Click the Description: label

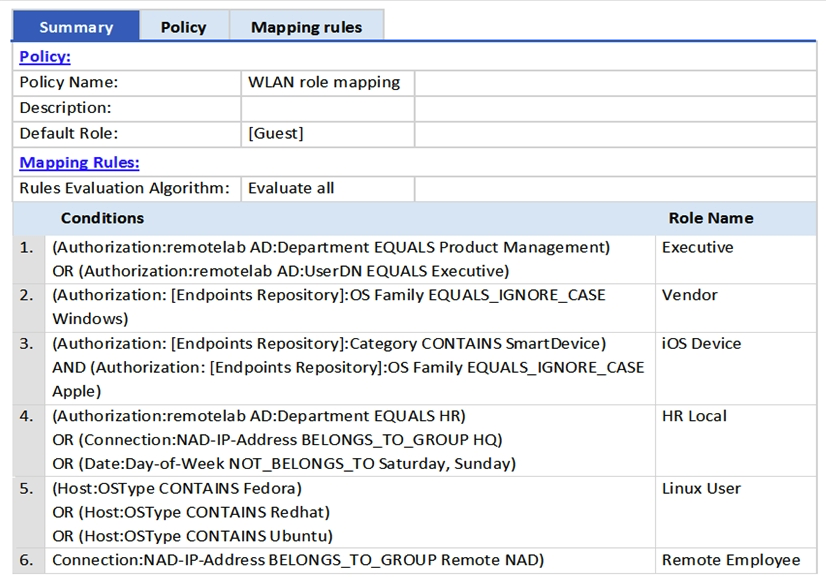coord(65,108)
